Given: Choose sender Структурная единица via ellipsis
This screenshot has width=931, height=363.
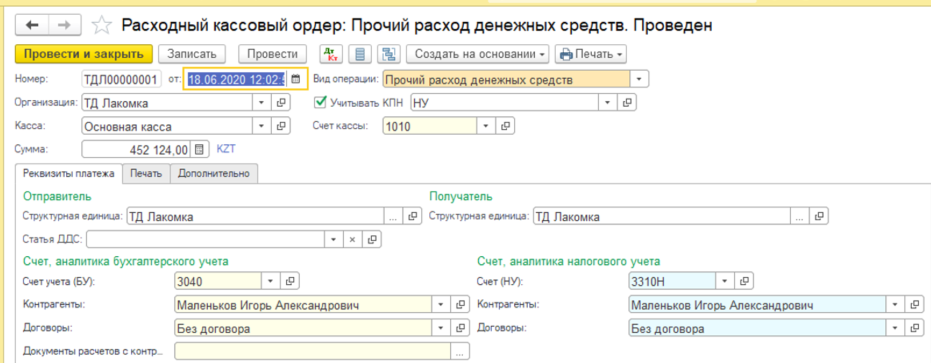Looking at the screenshot, I should coord(392,217).
